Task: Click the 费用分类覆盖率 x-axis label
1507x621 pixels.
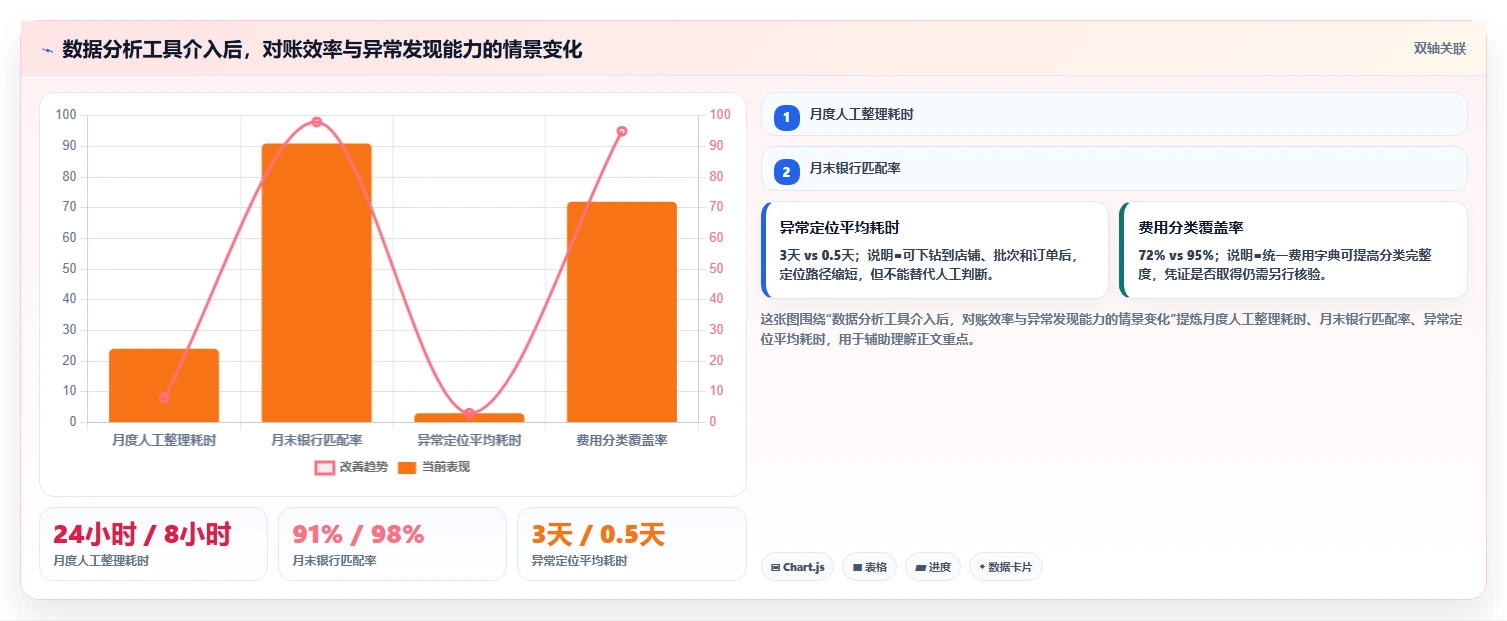Action: coord(622,440)
